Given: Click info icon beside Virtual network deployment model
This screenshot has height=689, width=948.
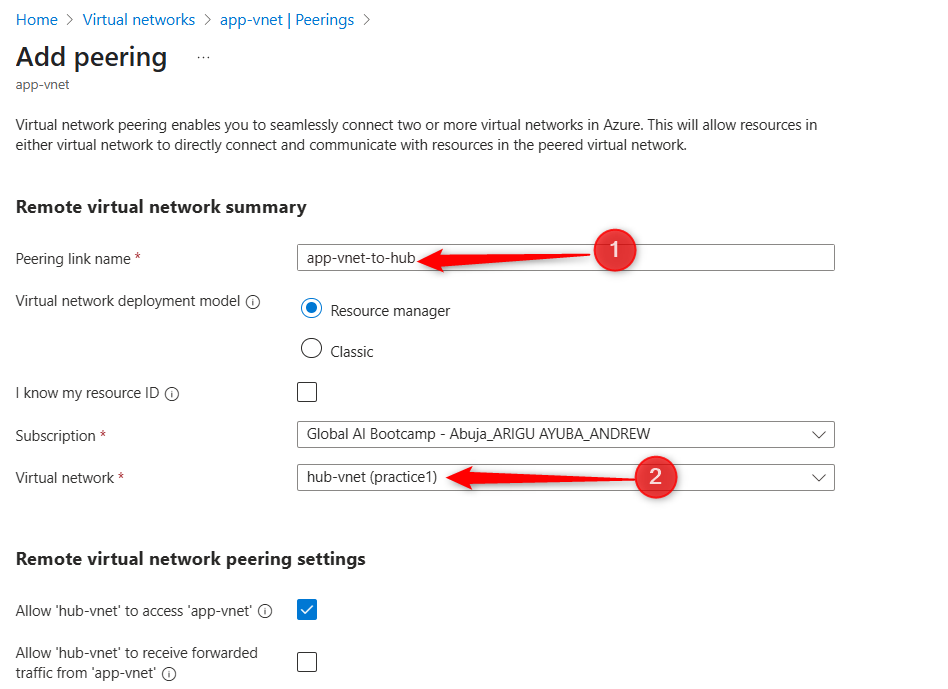Looking at the screenshot, I should tap(253, 302).
